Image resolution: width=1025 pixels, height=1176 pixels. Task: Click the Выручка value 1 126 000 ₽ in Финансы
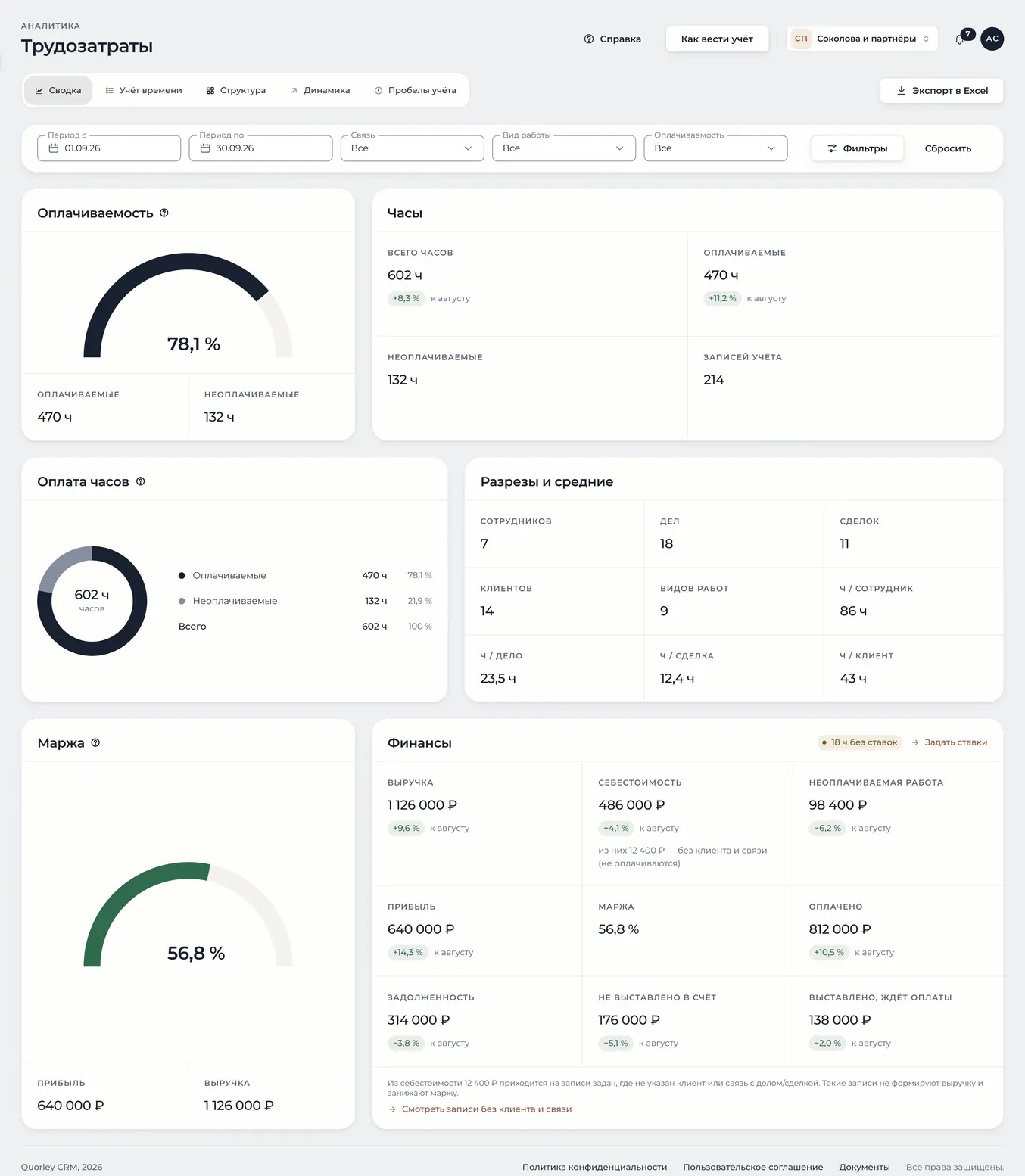[422, 805]
